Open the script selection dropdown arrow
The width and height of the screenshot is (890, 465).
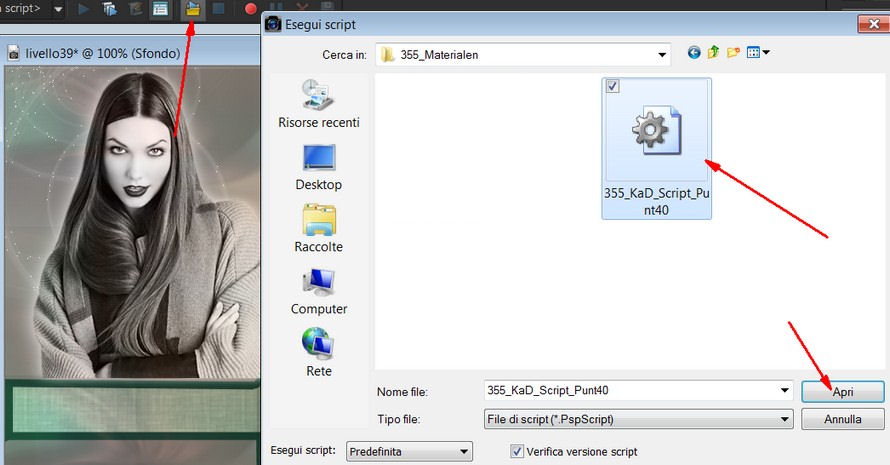58,9
